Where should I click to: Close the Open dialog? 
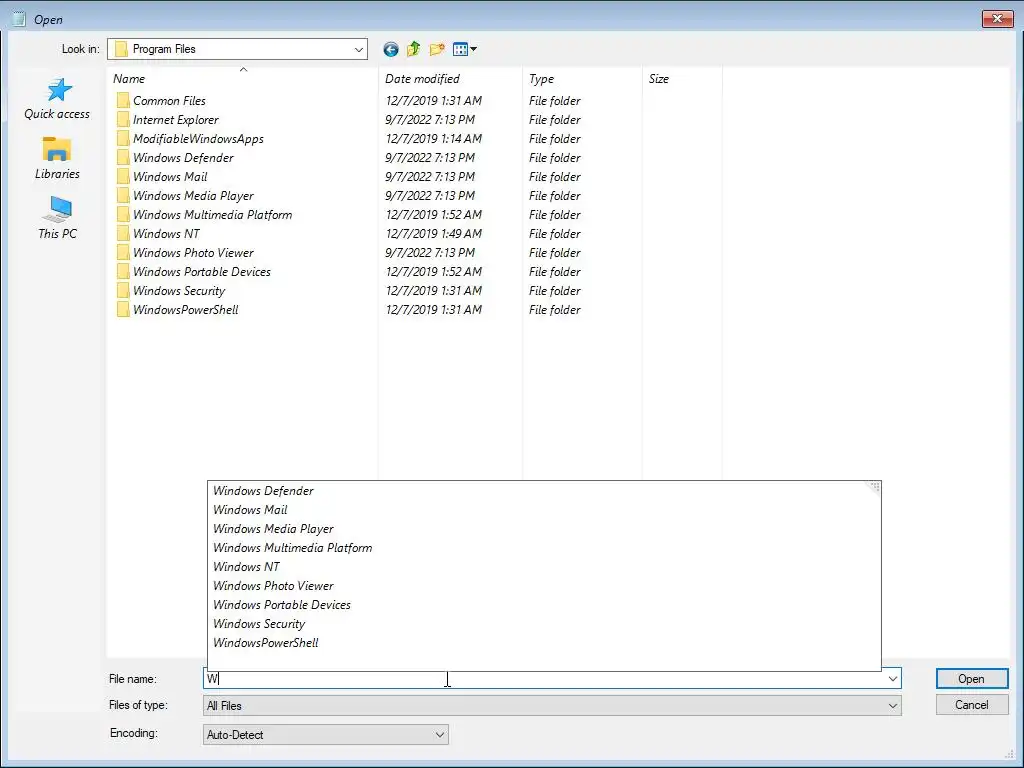(x=997, y=18)
